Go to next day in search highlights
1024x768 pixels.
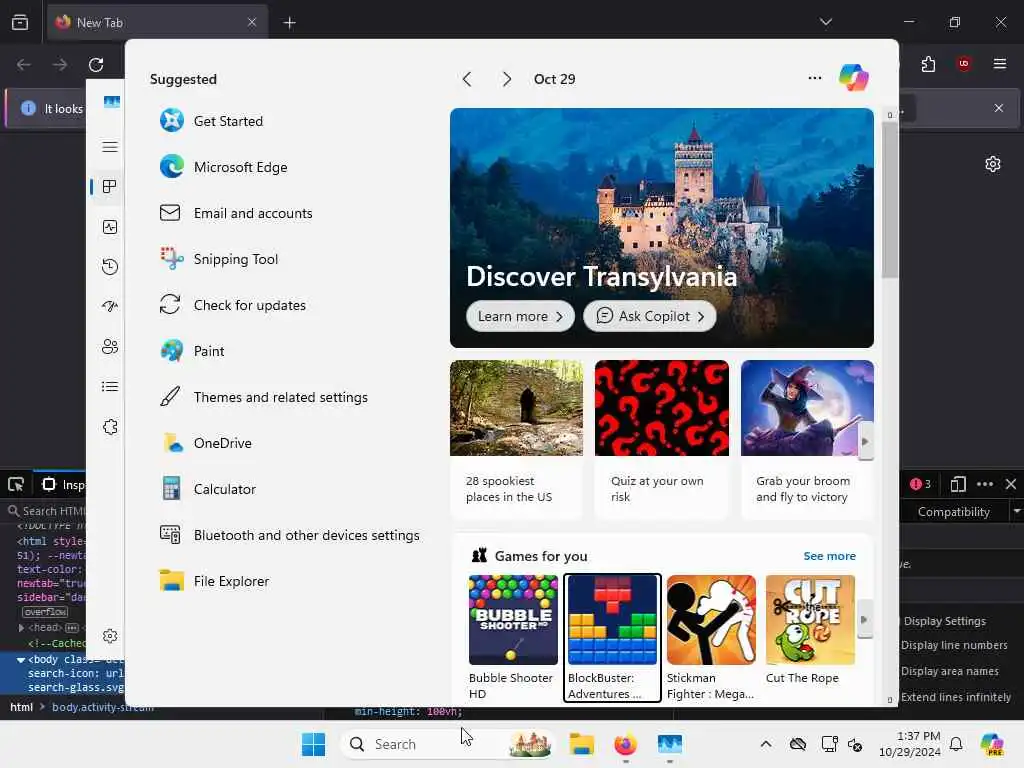pyautogui.click(x=506, y=79)
